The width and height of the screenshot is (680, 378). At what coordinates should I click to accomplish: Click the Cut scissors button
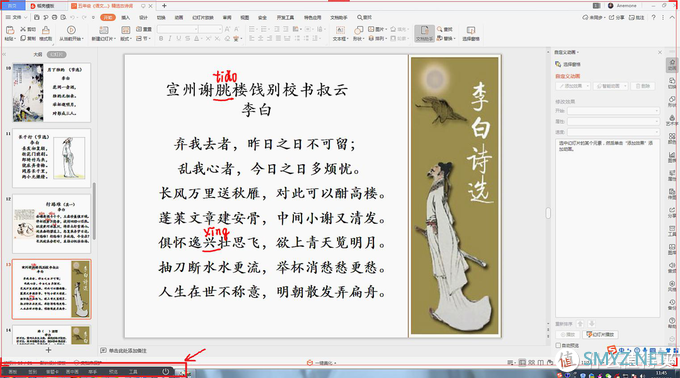[28, 29]
